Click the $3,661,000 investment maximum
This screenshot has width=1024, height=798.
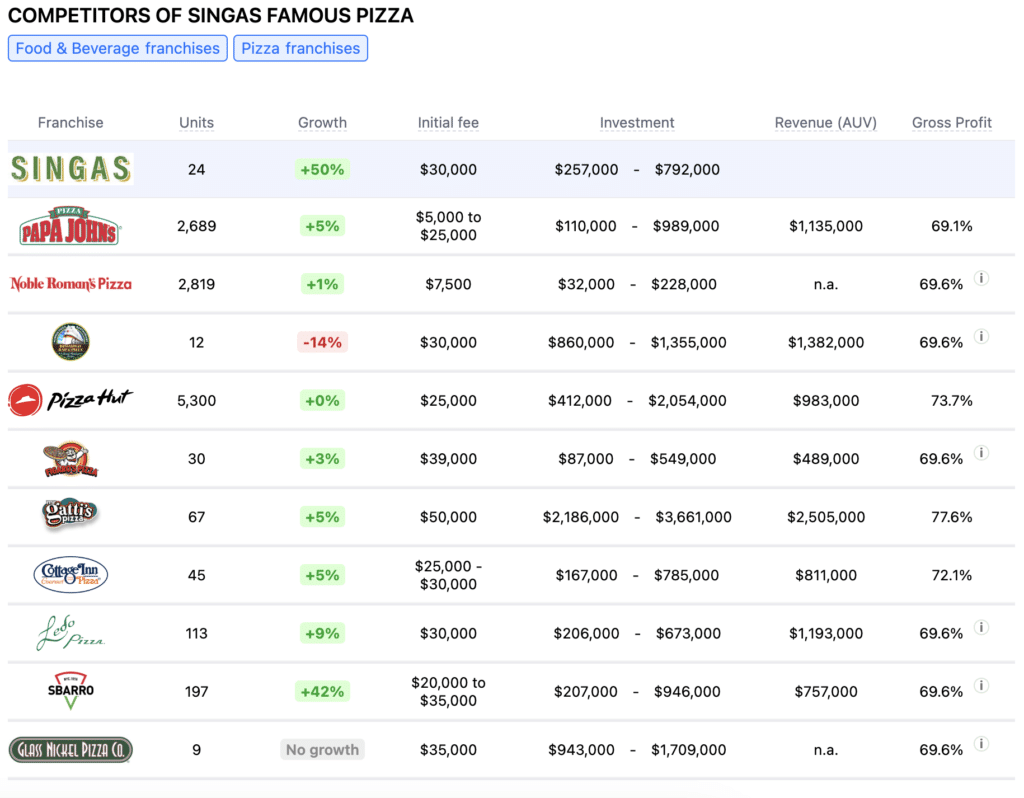(x=693, y=517)
